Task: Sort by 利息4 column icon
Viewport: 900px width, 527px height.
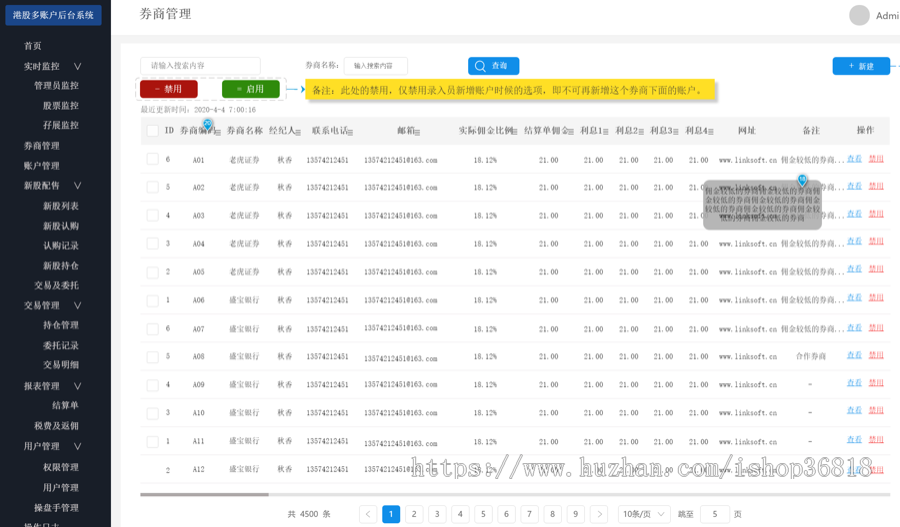Action: [x=711, y=133]
